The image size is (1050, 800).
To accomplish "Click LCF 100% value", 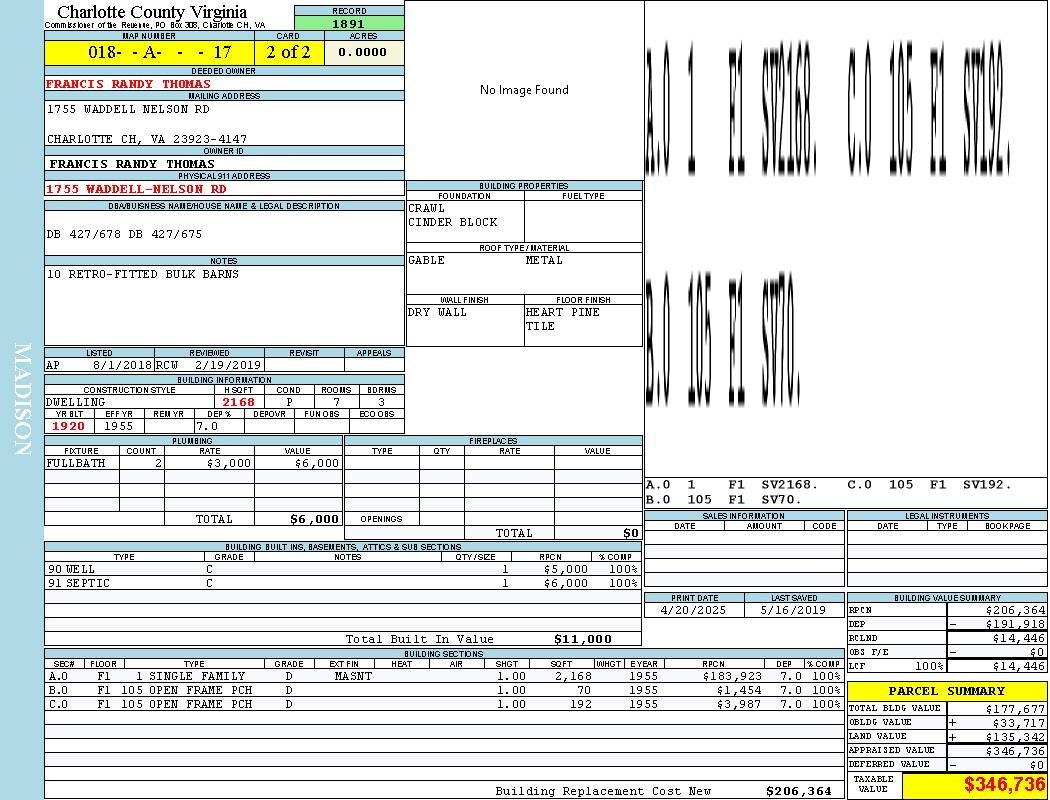I will tap(929, 666).
